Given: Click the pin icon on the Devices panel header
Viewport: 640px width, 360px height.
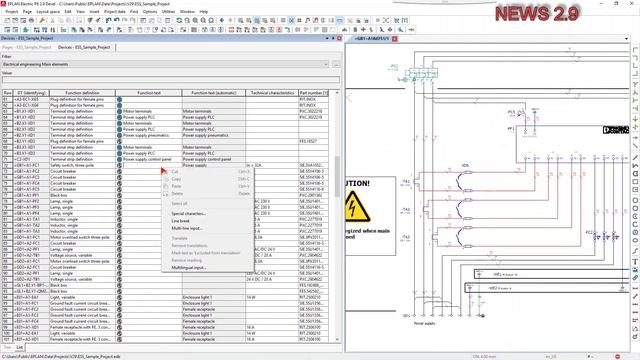Looking at the screenshot, I should point(333,38).
